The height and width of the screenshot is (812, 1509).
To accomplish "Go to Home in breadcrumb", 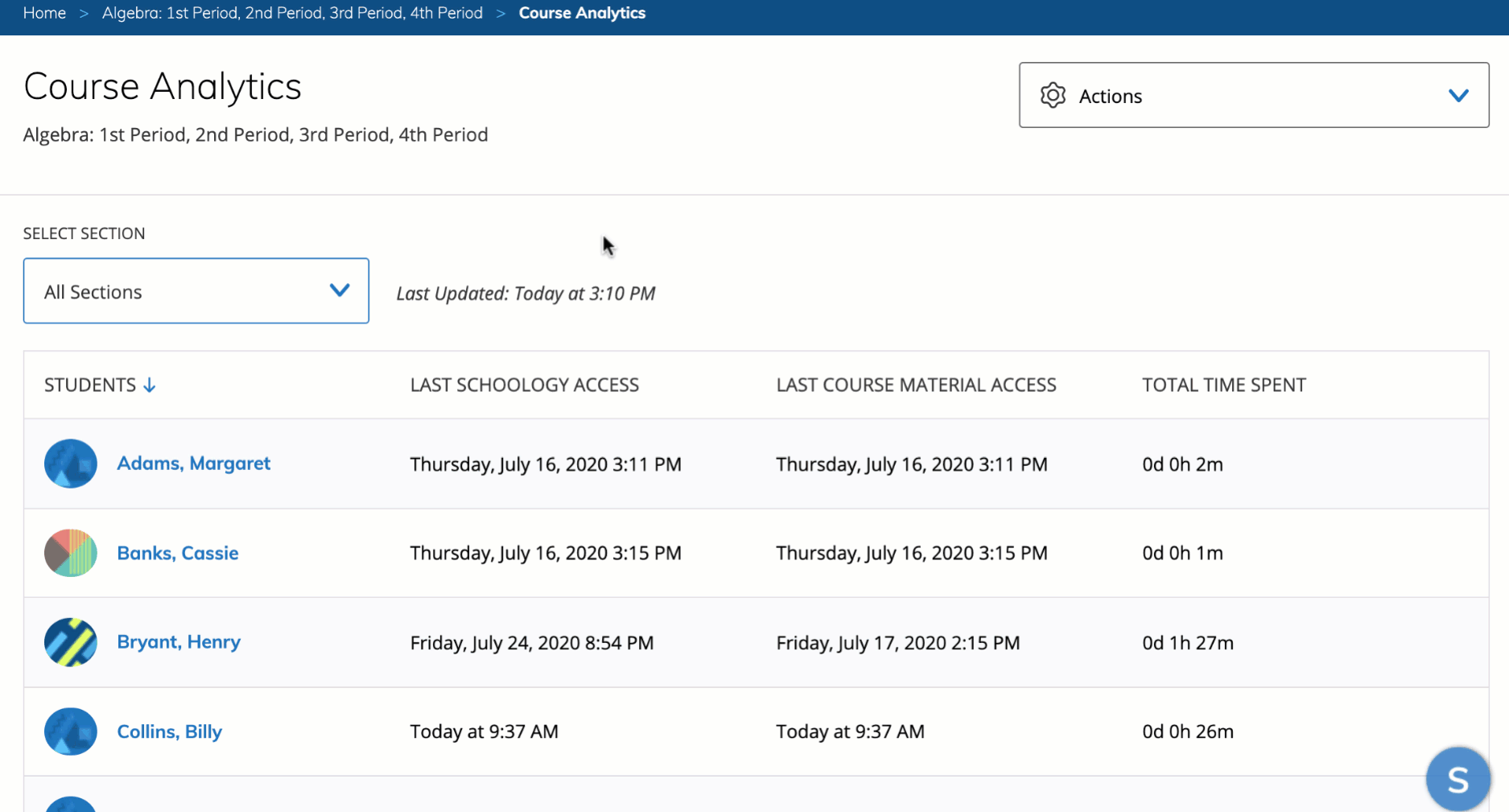I will click(44, 13).
